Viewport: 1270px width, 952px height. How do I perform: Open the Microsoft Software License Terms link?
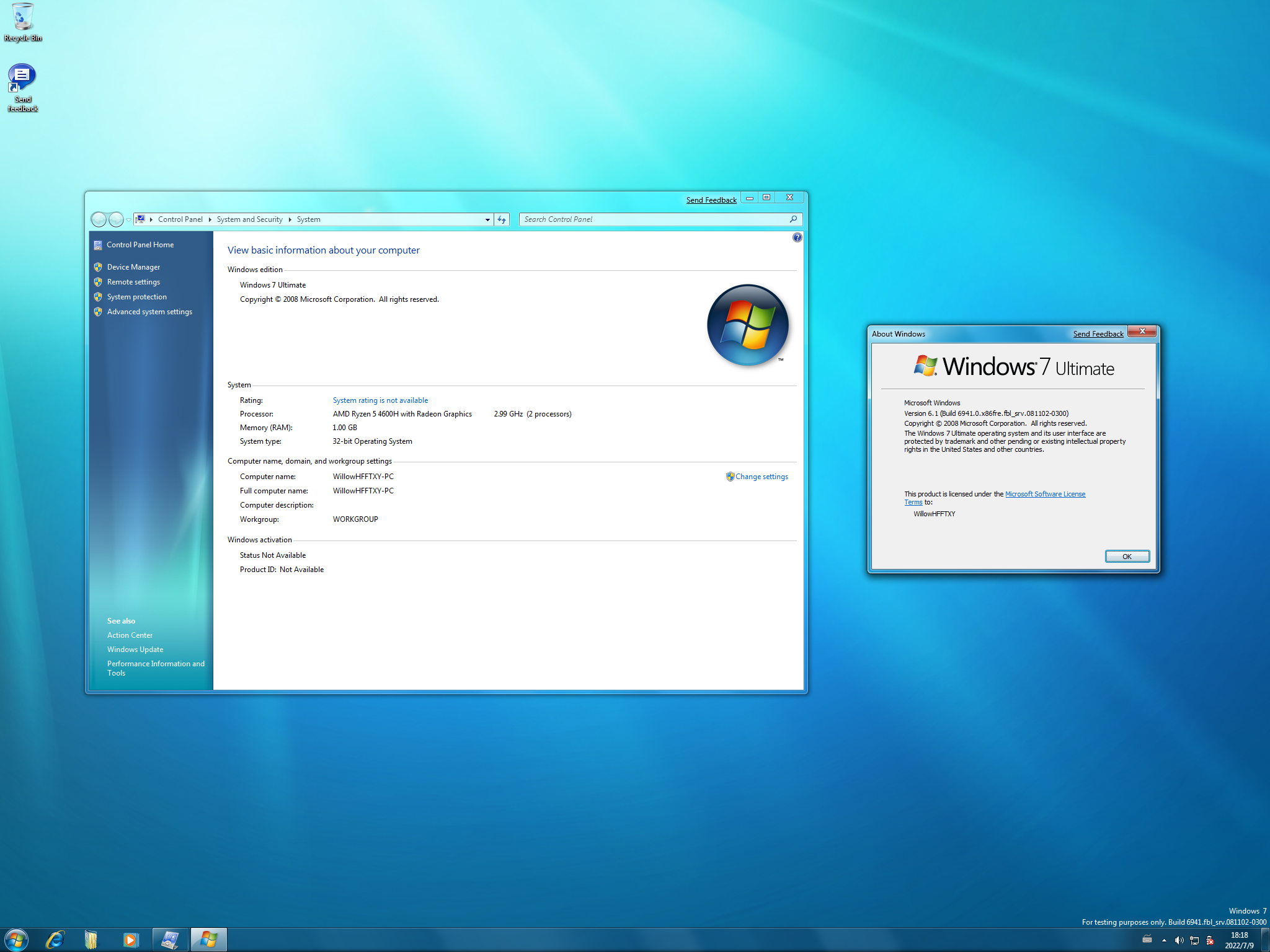click(1045, 494)
